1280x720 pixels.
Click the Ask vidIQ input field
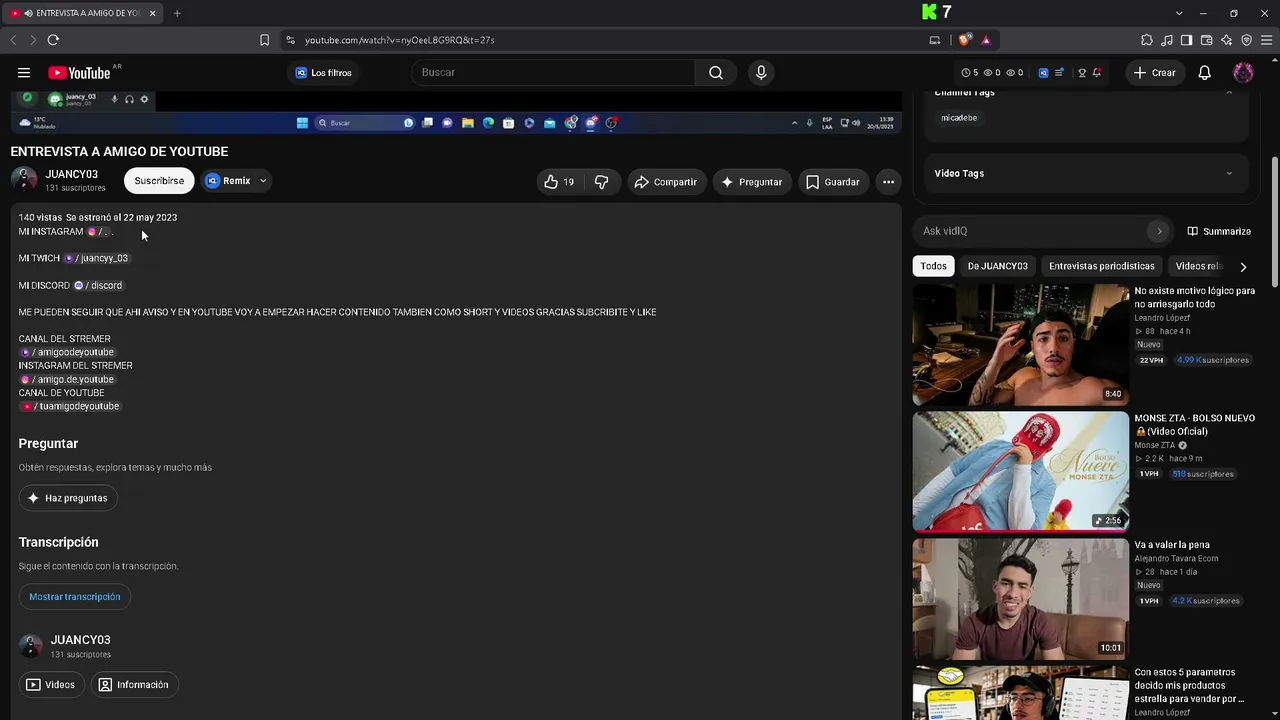click(1031, 231)
